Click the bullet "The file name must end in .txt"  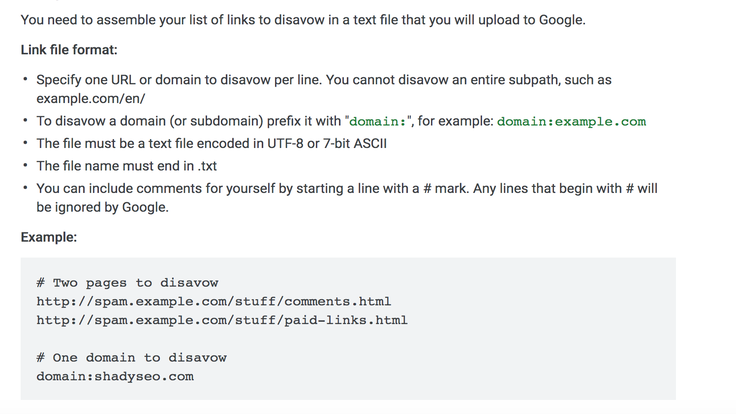127,166
